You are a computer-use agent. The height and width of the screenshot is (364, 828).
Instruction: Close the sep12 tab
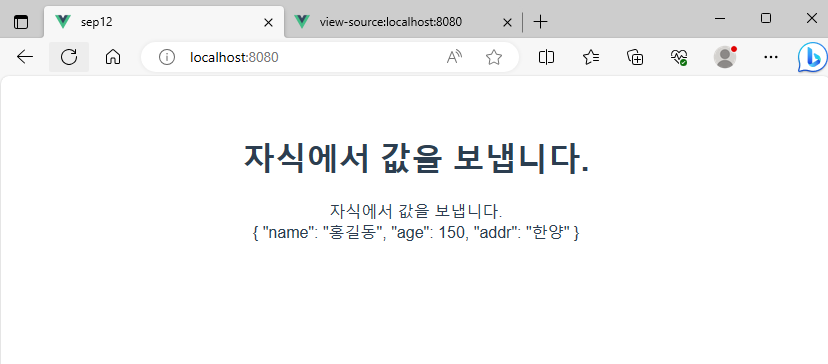(268, 22)
